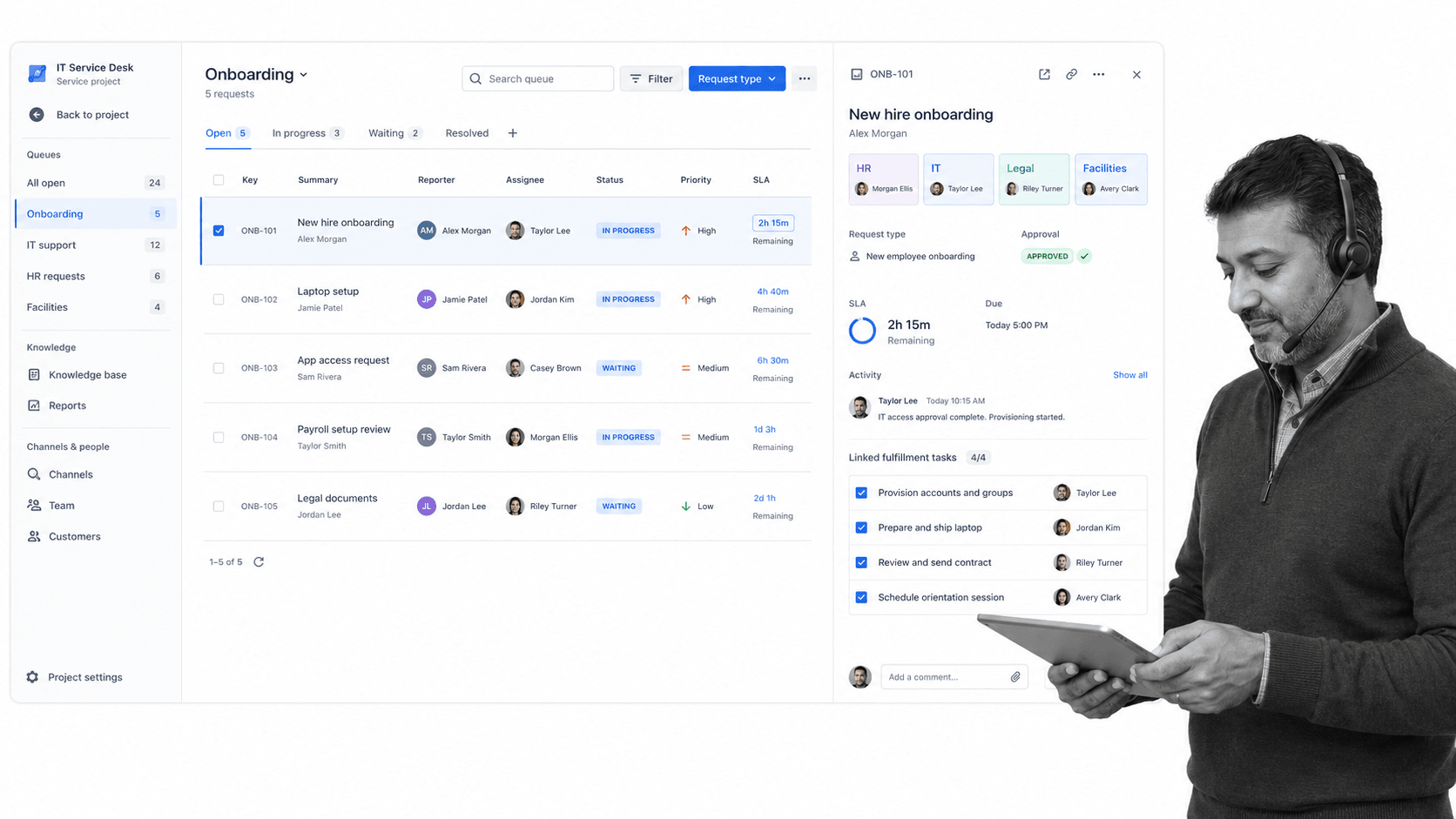Focus the Add a comment field
Viewport: 1456px width, 819px height.
click(x=954, y=677)
